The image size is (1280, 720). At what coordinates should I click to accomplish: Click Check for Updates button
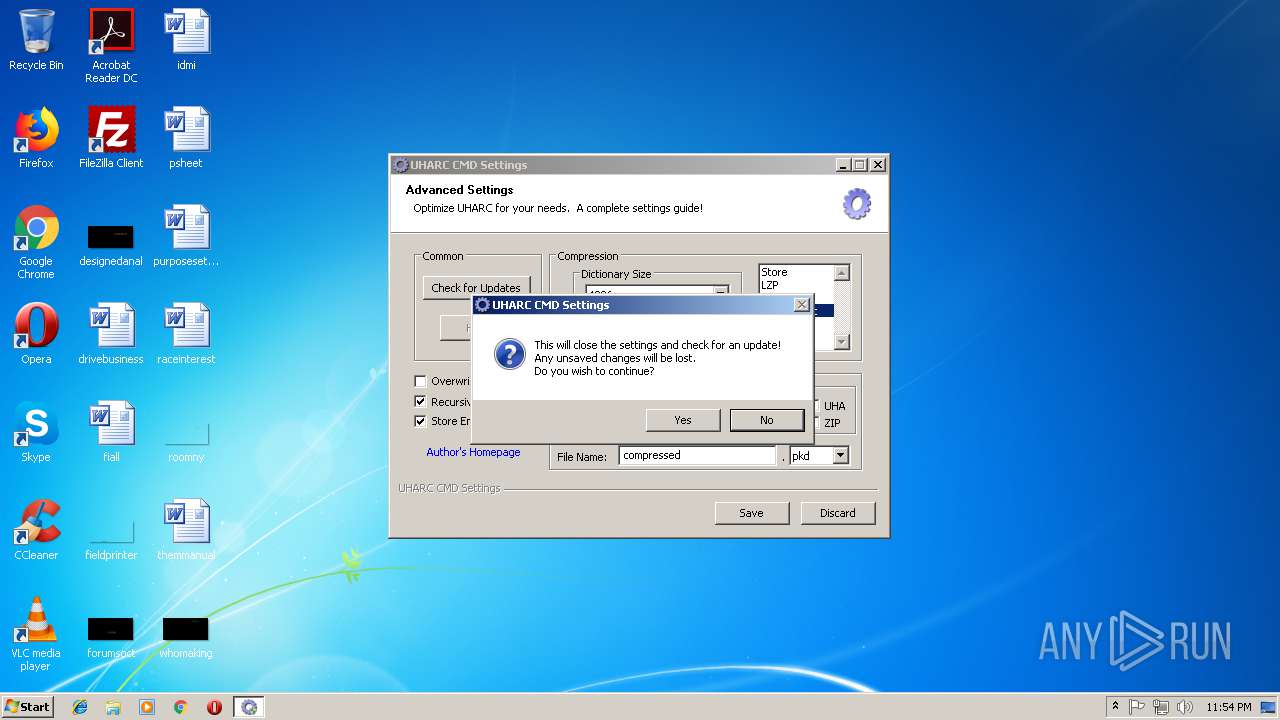click(476, 288)
